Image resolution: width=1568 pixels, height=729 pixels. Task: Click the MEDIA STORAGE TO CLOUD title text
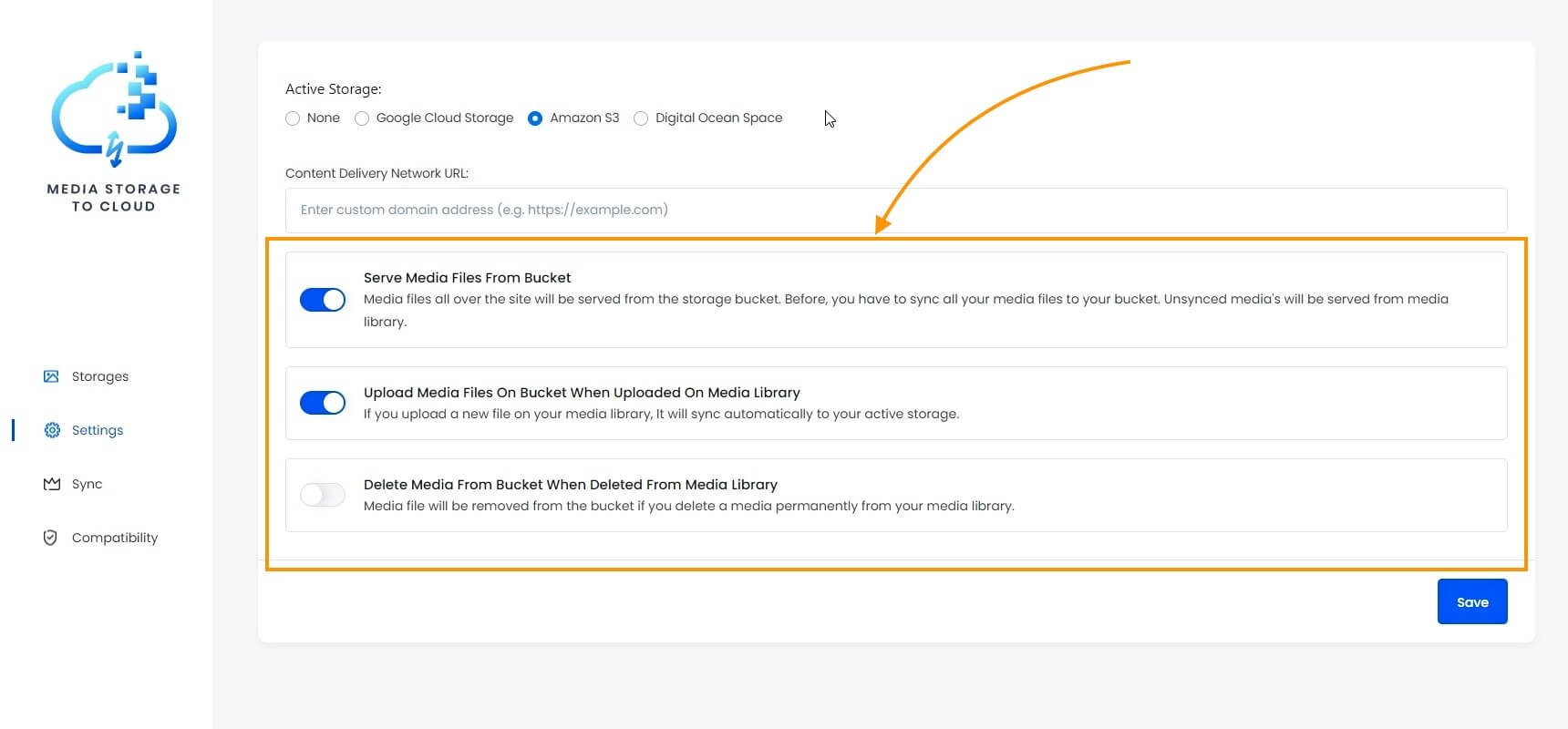114,198
